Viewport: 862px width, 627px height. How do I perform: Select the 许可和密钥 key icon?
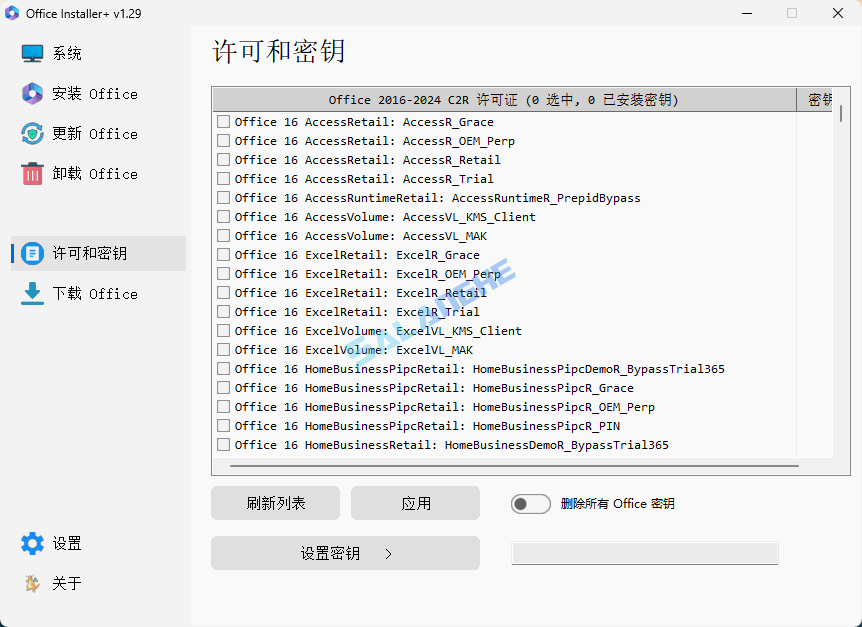coord(31,253)
